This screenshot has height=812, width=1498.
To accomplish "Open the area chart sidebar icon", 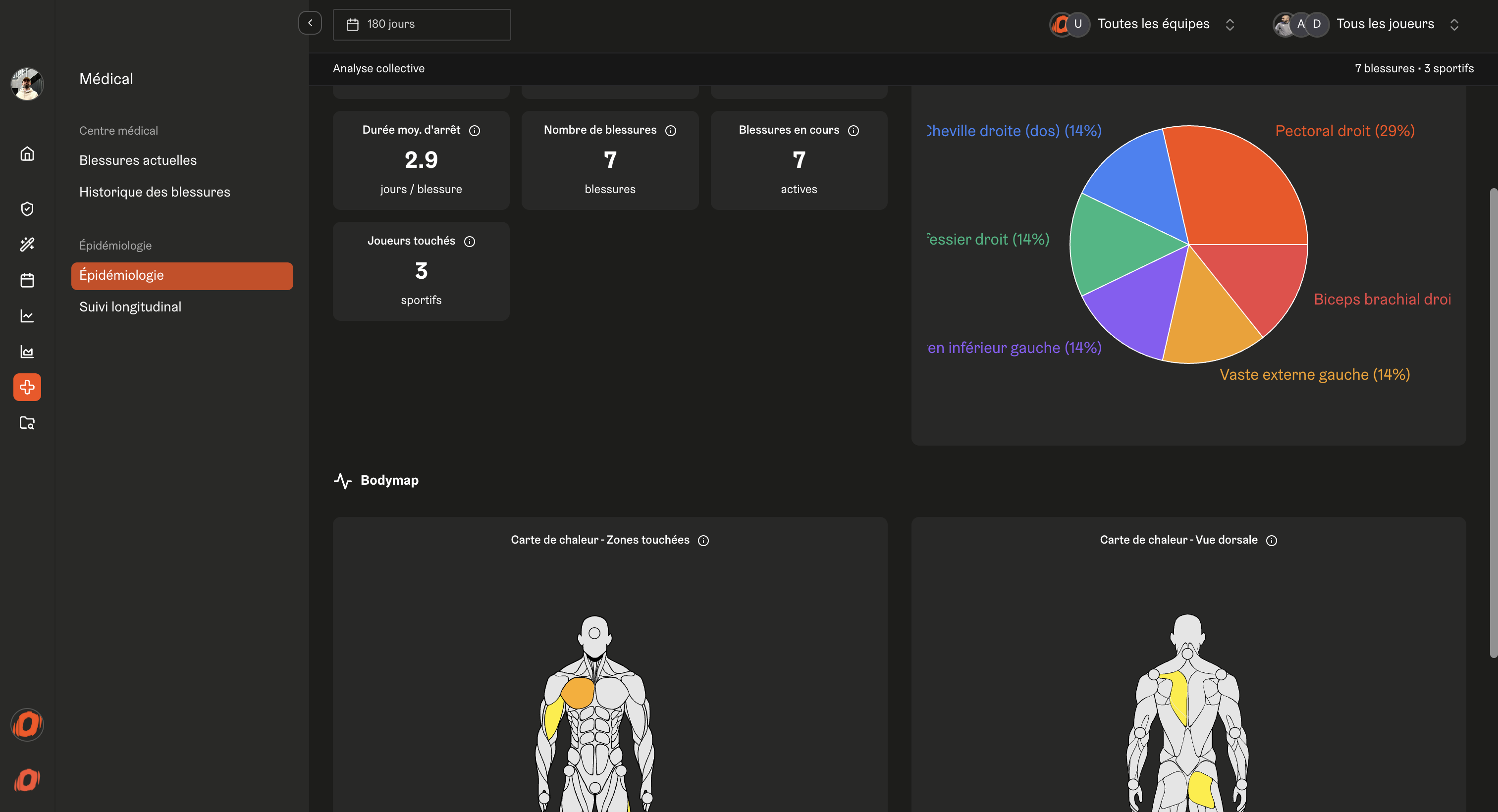I will 27,352.
